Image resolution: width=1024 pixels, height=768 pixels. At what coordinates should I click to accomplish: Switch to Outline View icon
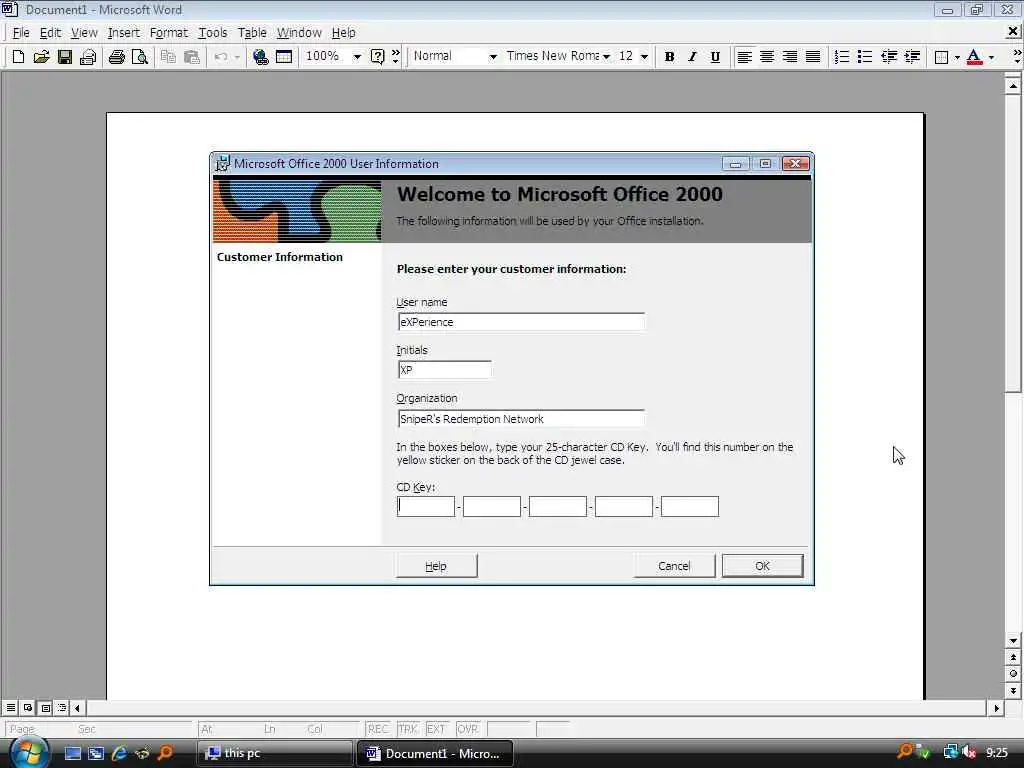tap(62, 708)
